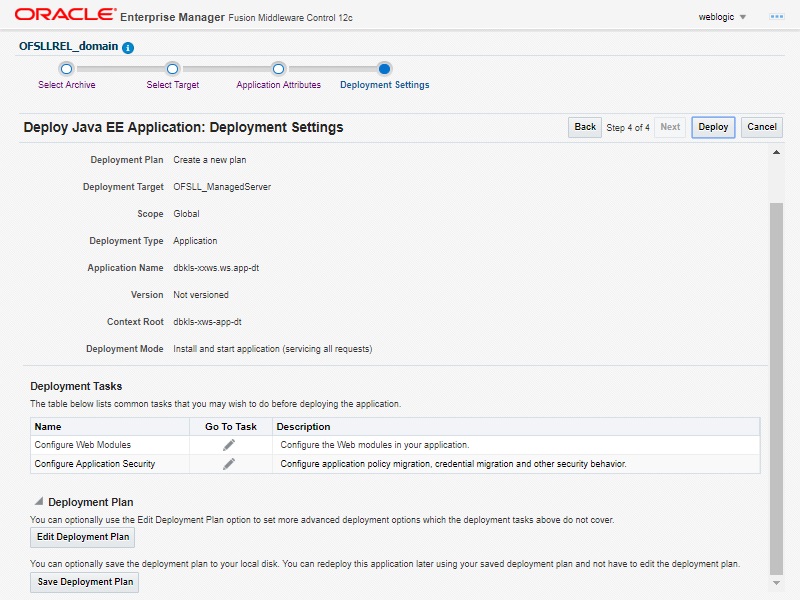Go to Select Target step circle
The image size is (800, 600).
pyautogui.click(x=172, y=68)
